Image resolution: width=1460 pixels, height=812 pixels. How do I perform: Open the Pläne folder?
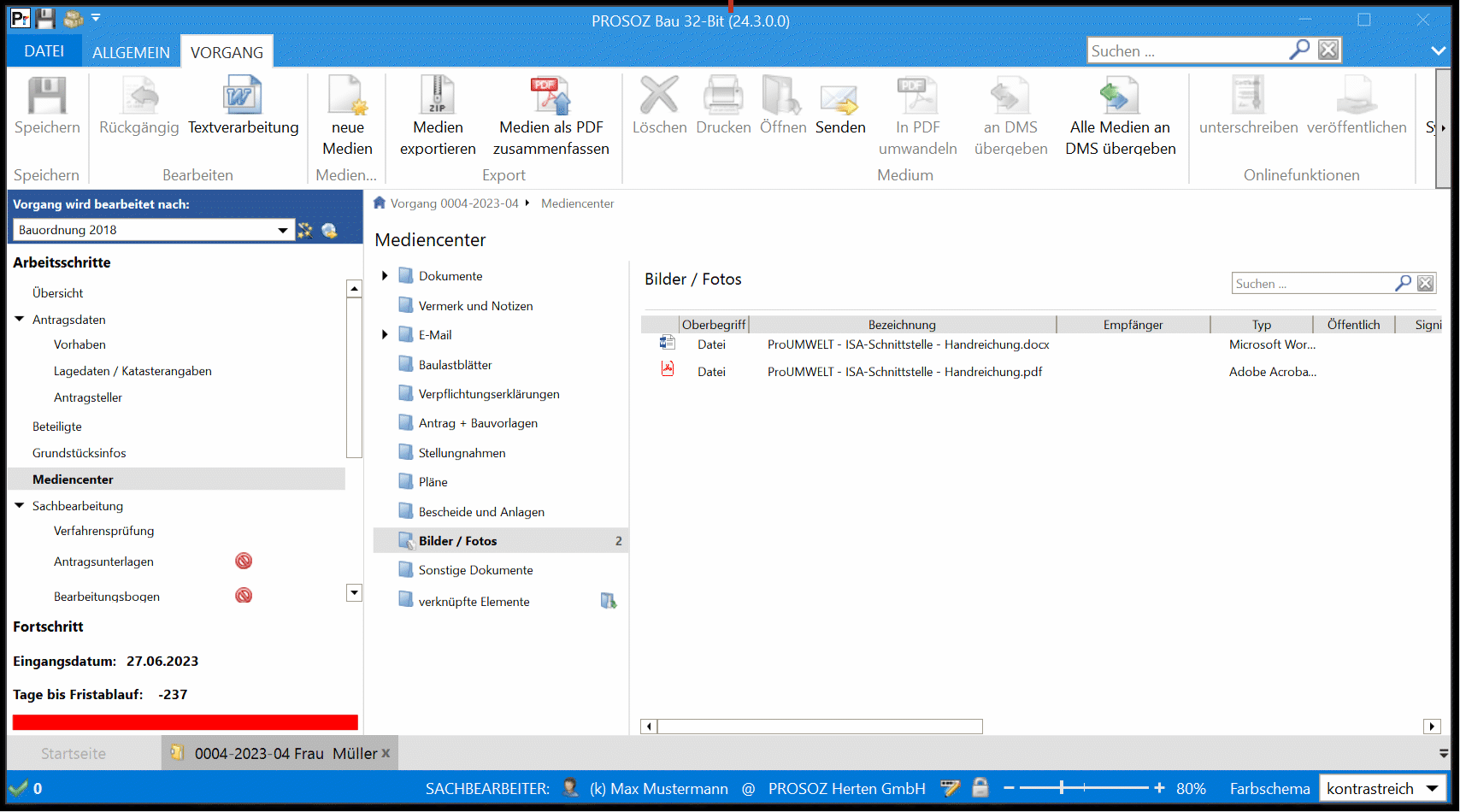433,482
